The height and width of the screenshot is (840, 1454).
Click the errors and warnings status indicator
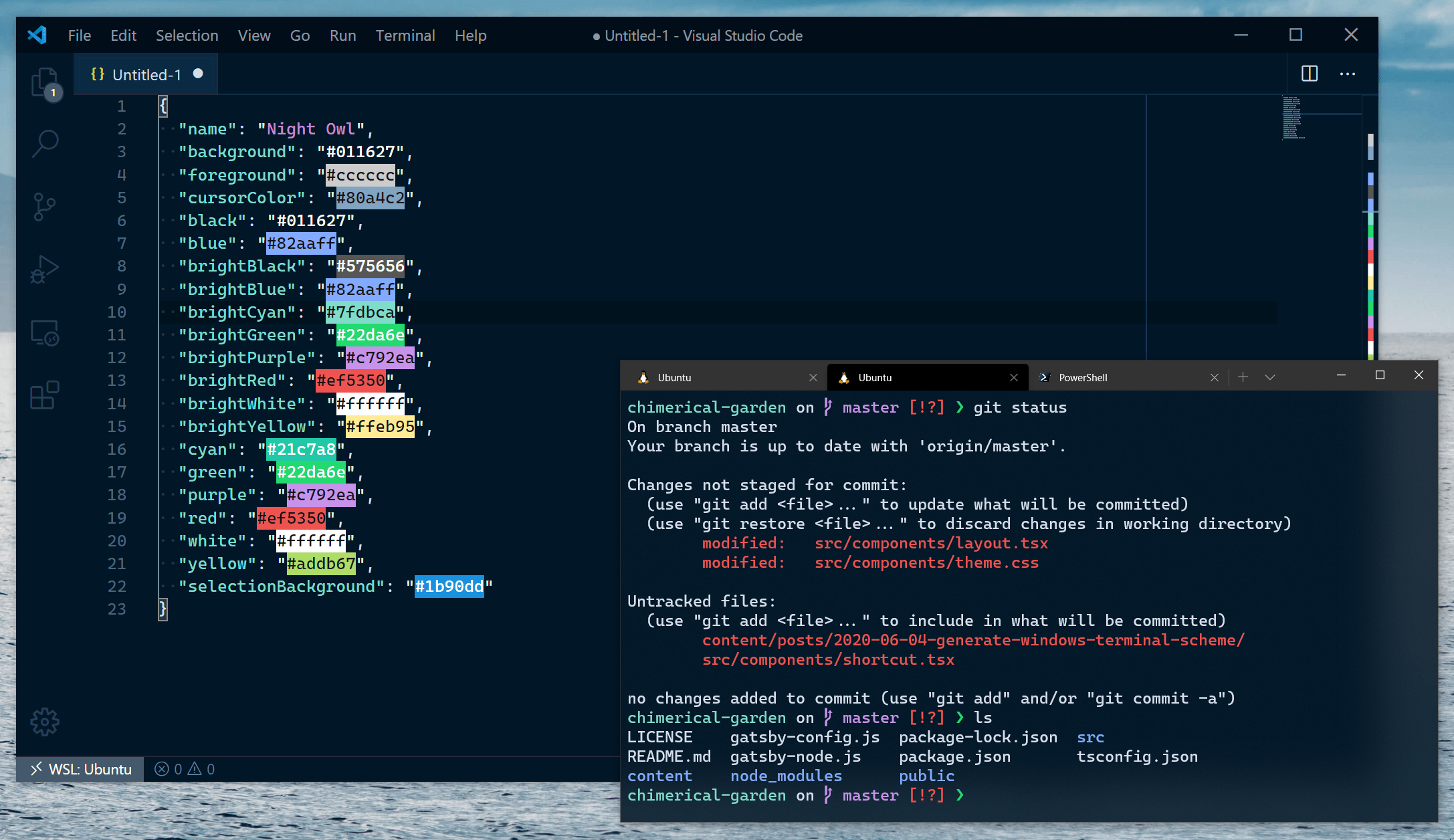coord(185,769)
